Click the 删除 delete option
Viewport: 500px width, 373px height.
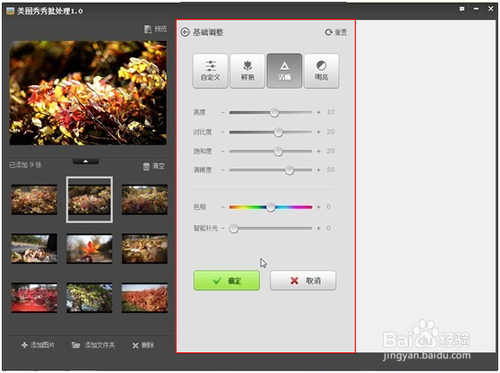pyautogui.click(x=143, y=345)
